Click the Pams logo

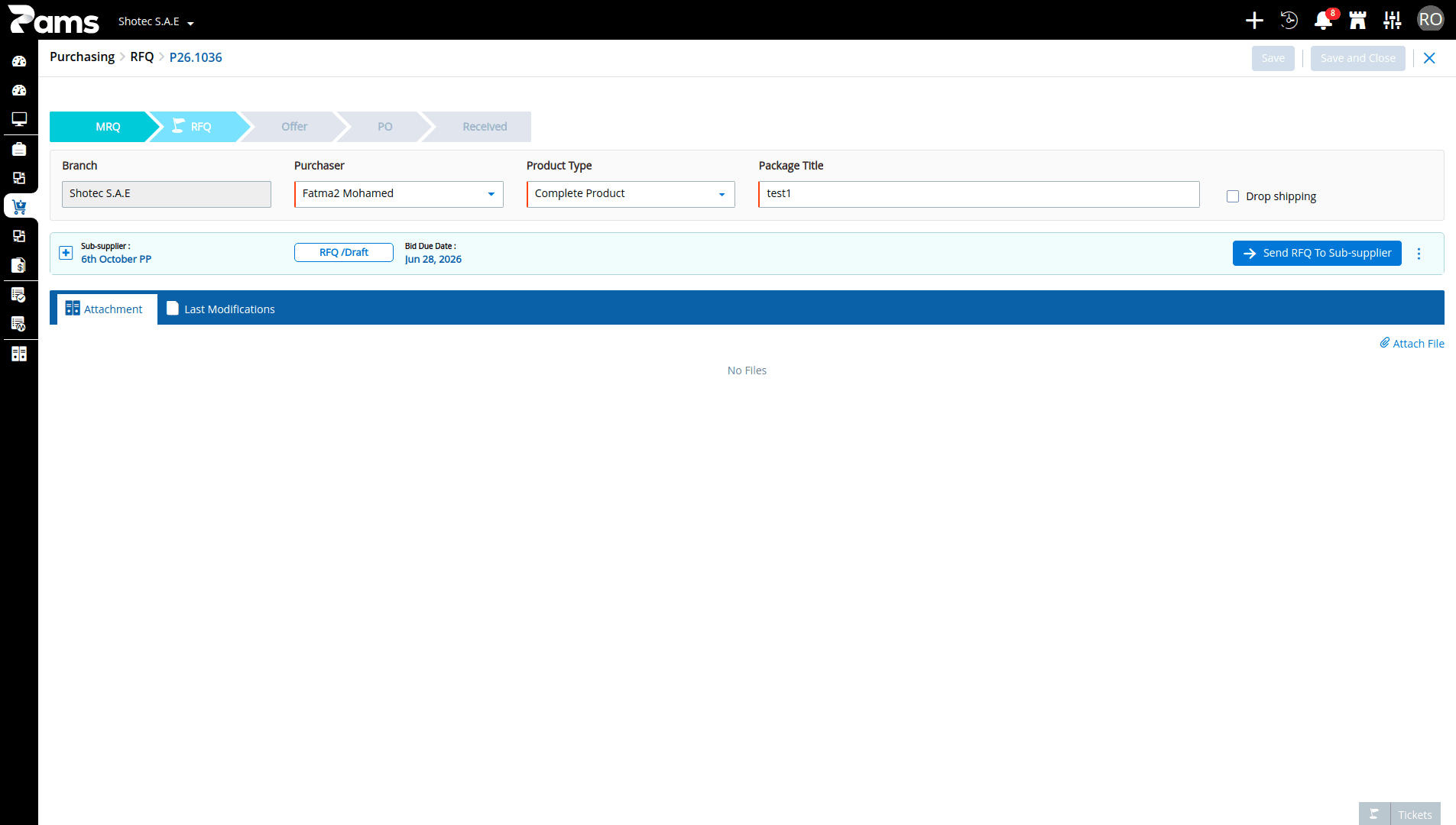(54, 20)
